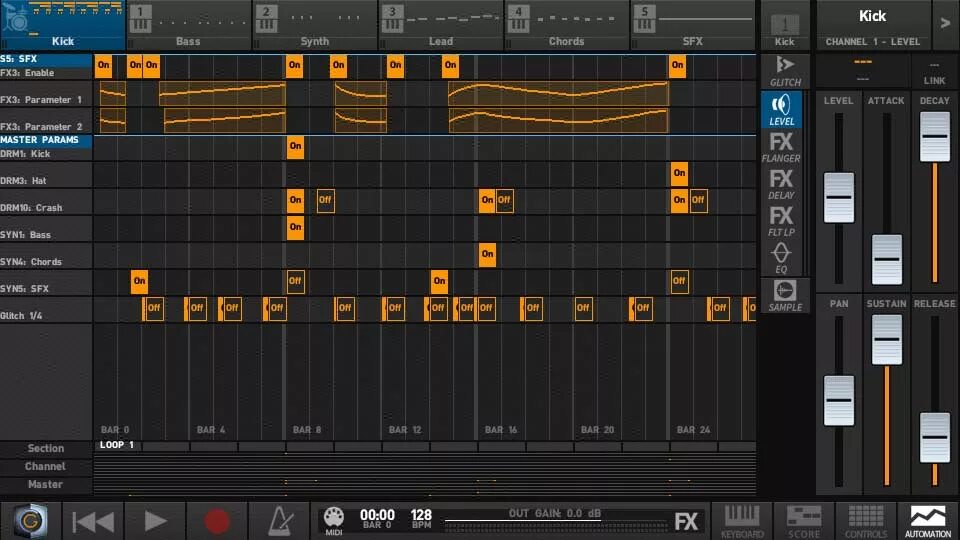Open the FX FLT LP slot

[782, 220]
